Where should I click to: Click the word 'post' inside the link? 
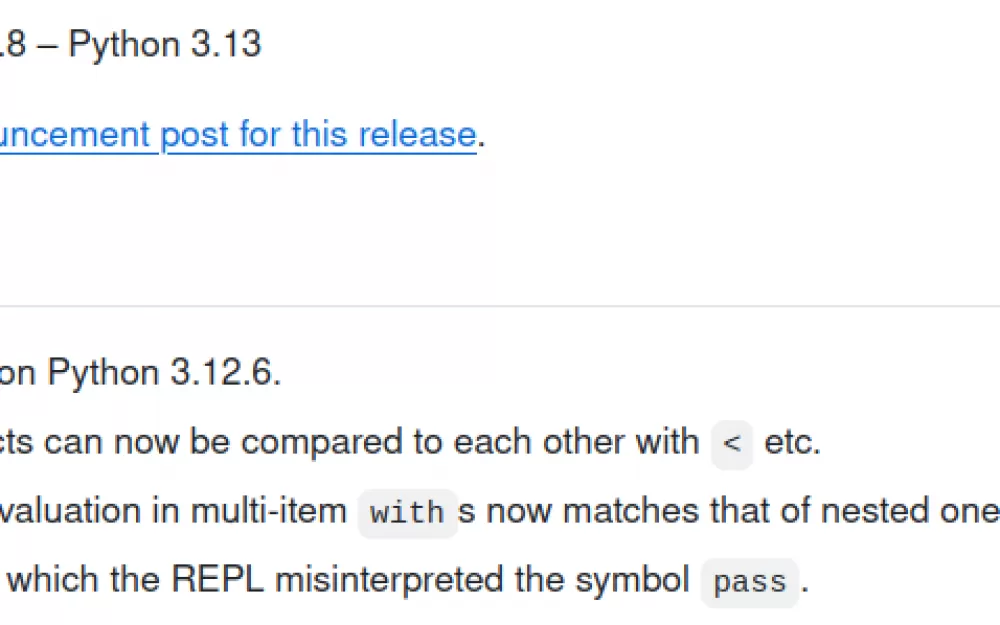[x=194, y=135]
